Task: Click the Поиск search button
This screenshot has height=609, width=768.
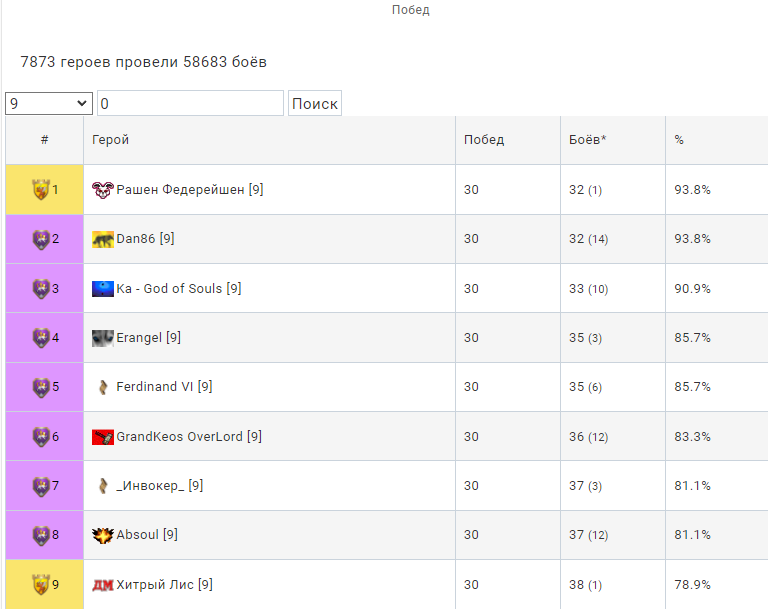Action: 314,103
